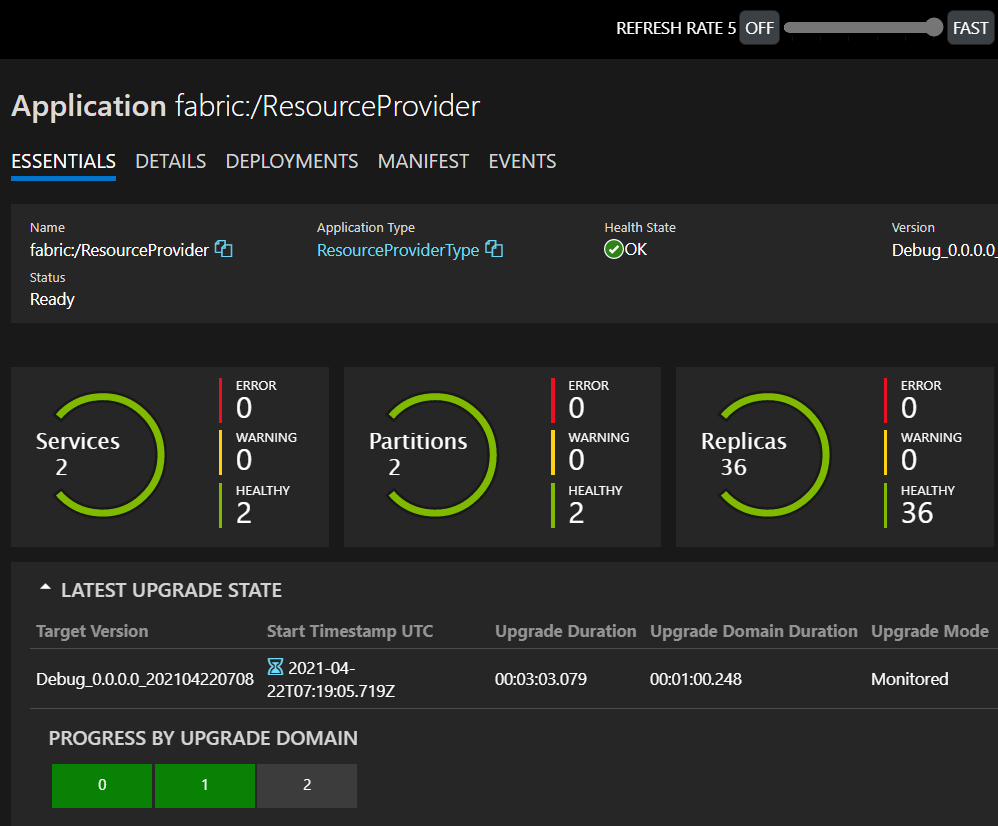Click the Upgrade Duration column header
The width and height of the screenshot is (998, 826).
[x=566, y=631]
